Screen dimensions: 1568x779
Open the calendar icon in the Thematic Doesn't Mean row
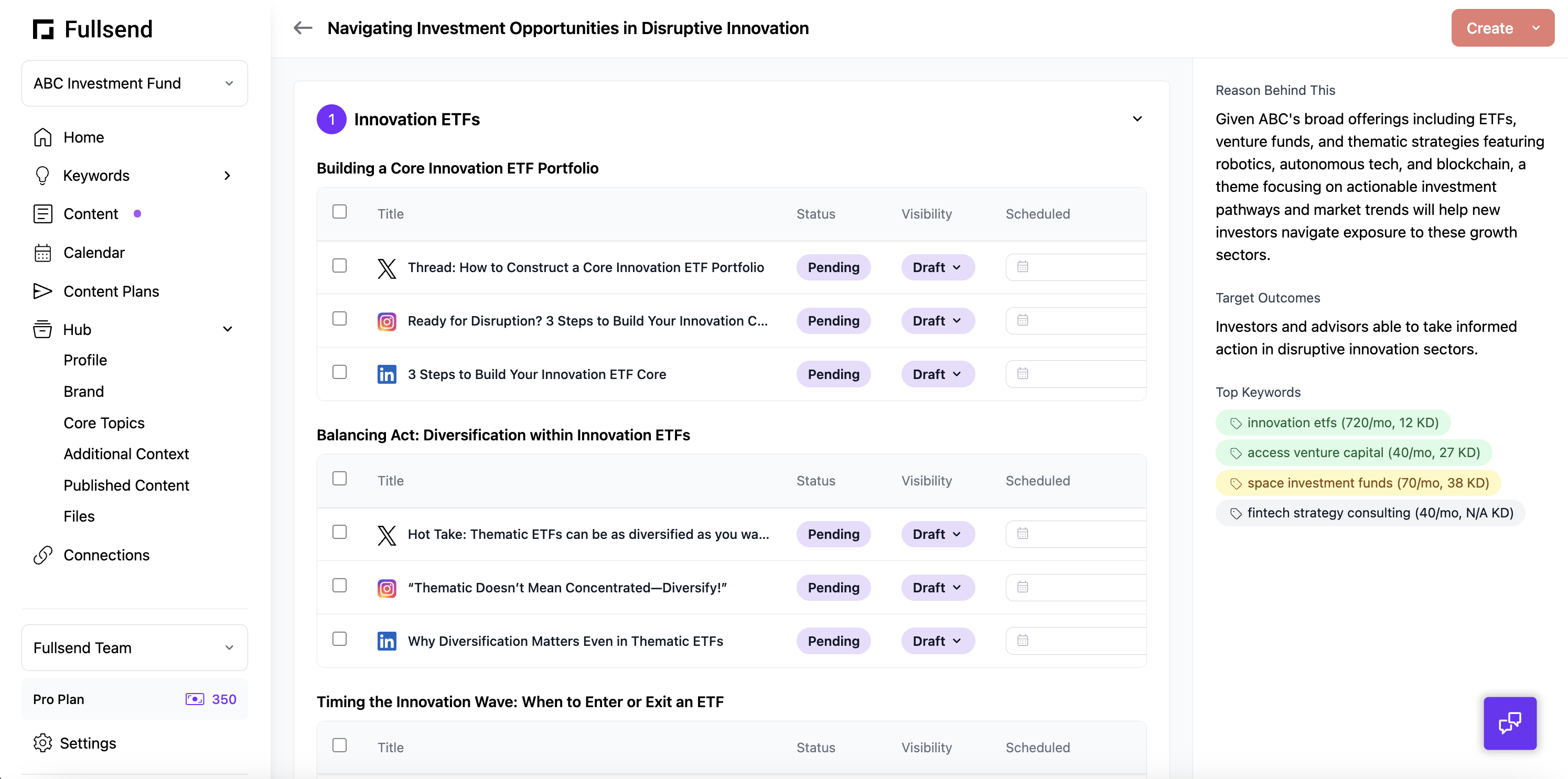[x=1023, y=587]
